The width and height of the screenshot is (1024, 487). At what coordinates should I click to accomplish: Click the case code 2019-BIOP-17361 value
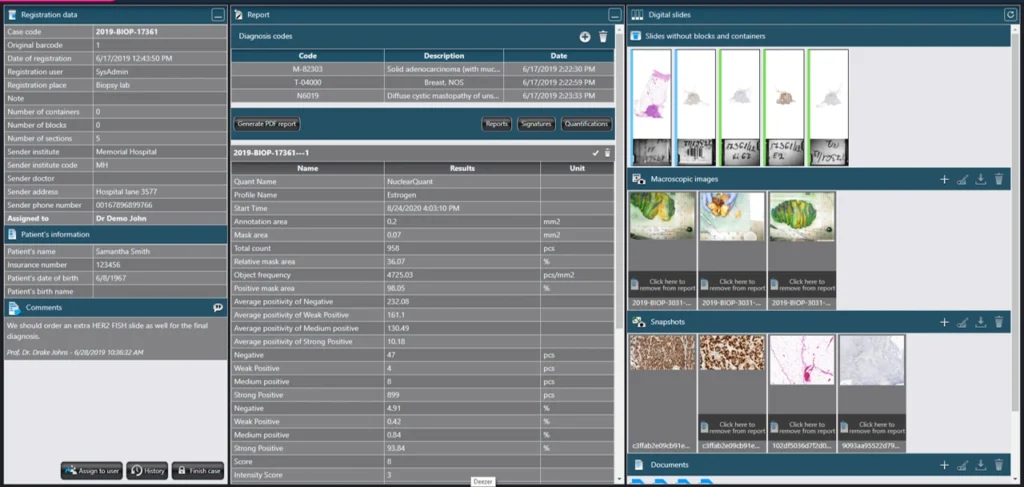click(127, 32)
